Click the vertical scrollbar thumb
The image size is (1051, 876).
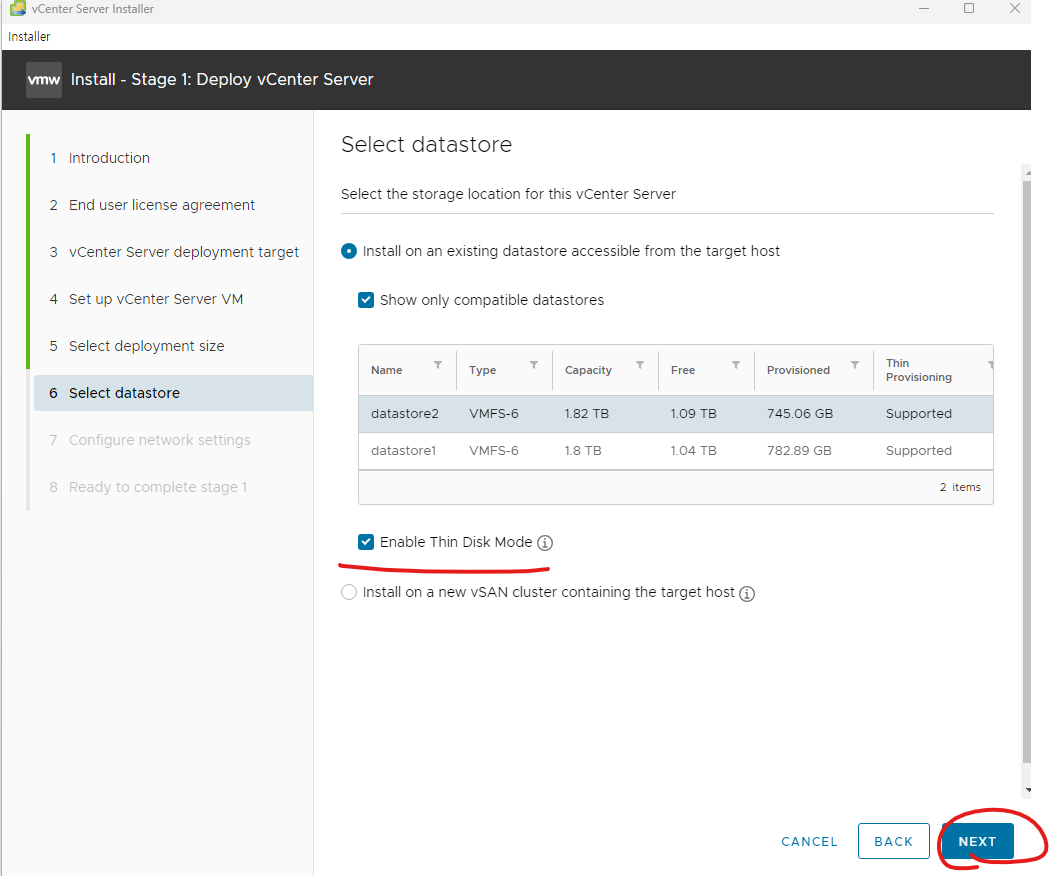point(1027,471)
